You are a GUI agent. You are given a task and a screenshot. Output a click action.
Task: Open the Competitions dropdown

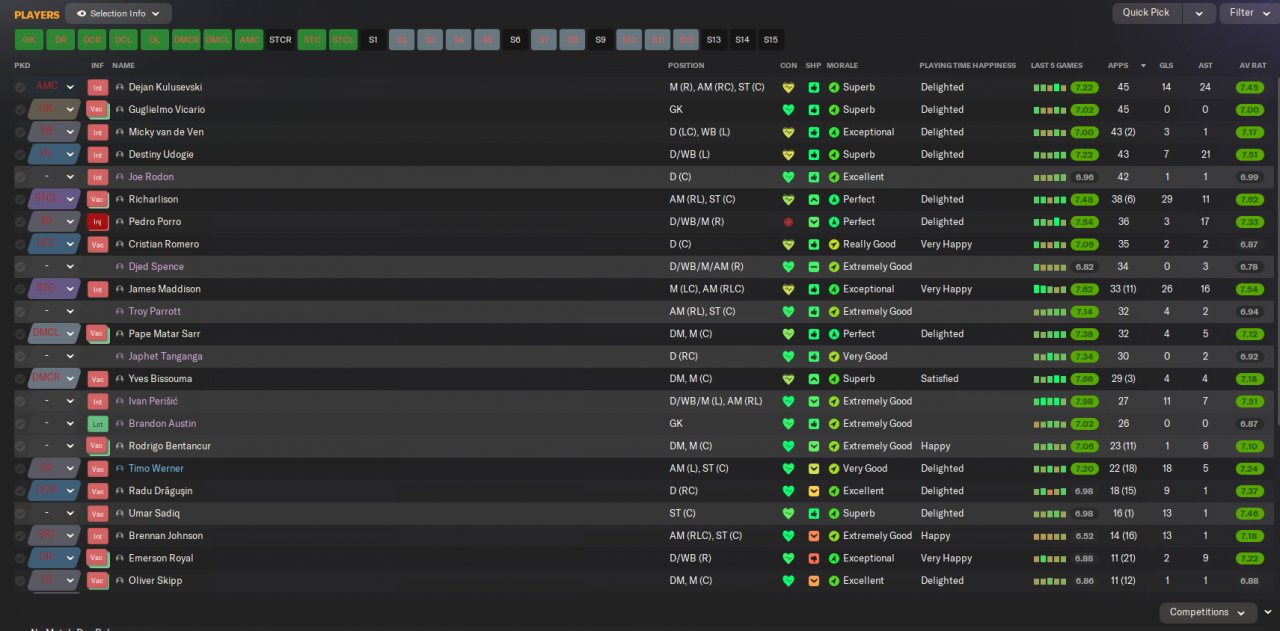point(1208,612)
